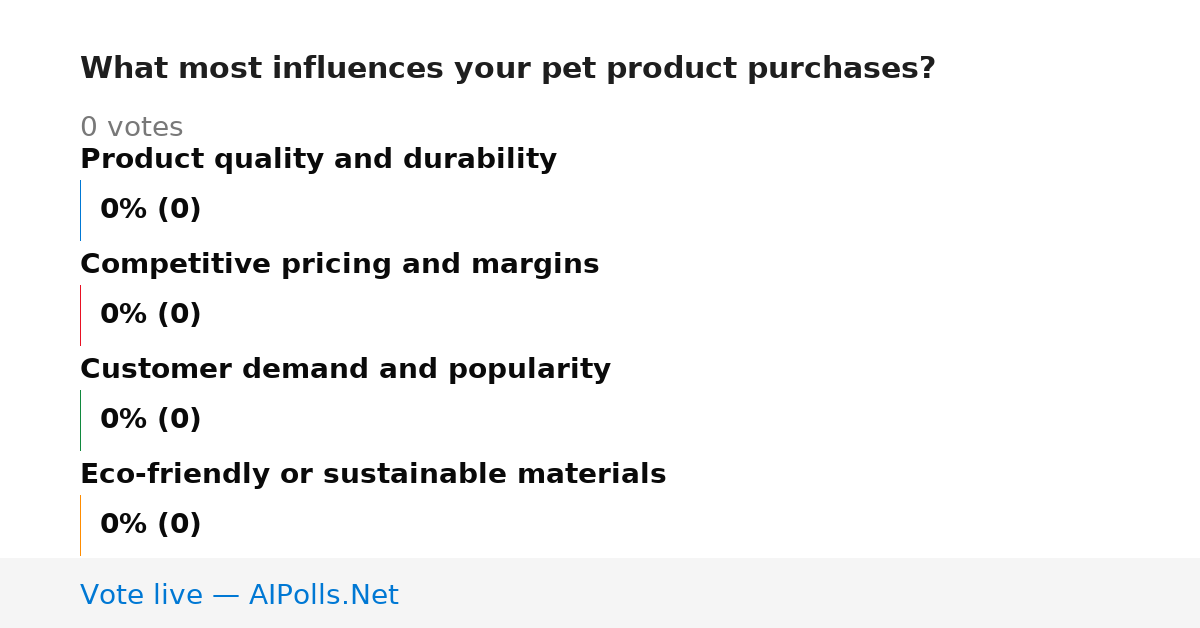Click the 0% (0) result under Eco-friendly materials
This screenshot has width=1200, height=628.
(151, 525)
